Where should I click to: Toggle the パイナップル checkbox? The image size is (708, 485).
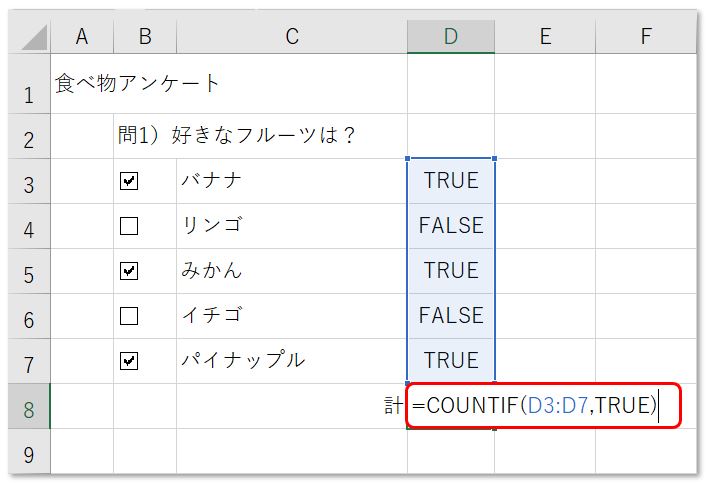(128, 361)
